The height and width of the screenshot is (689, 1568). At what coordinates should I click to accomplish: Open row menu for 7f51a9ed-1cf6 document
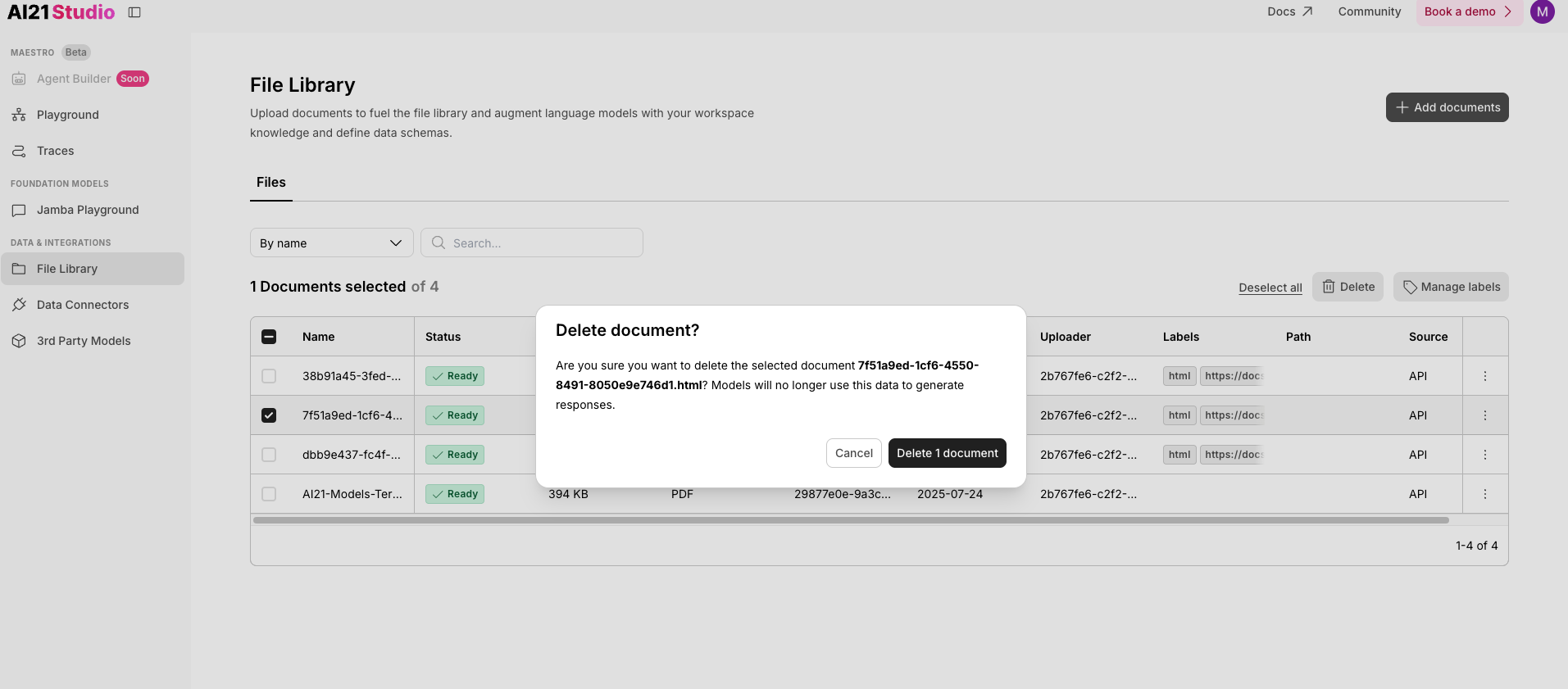[1484, 415]
